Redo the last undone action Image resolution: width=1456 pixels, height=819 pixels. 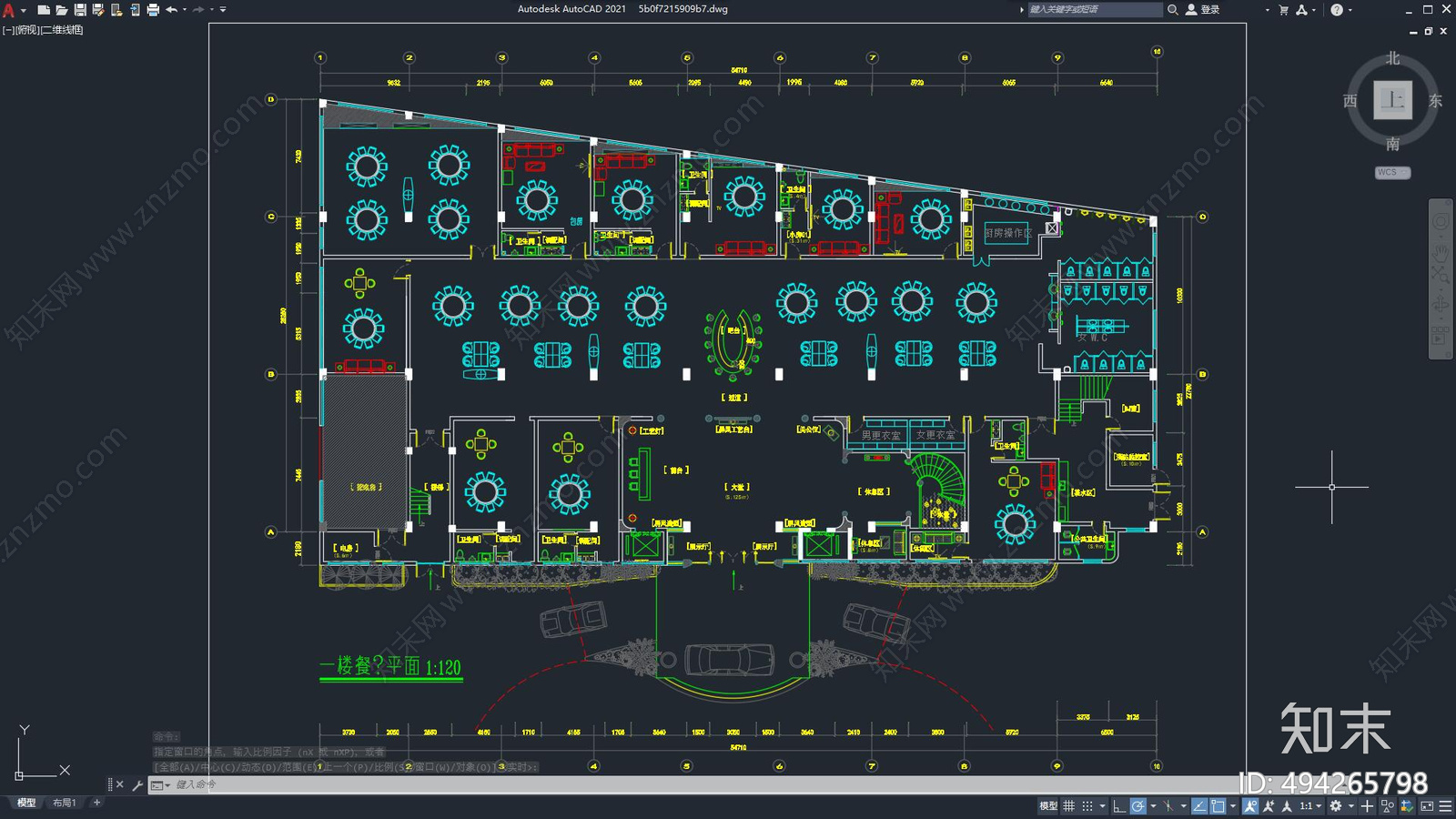click(x=198, y=10)
